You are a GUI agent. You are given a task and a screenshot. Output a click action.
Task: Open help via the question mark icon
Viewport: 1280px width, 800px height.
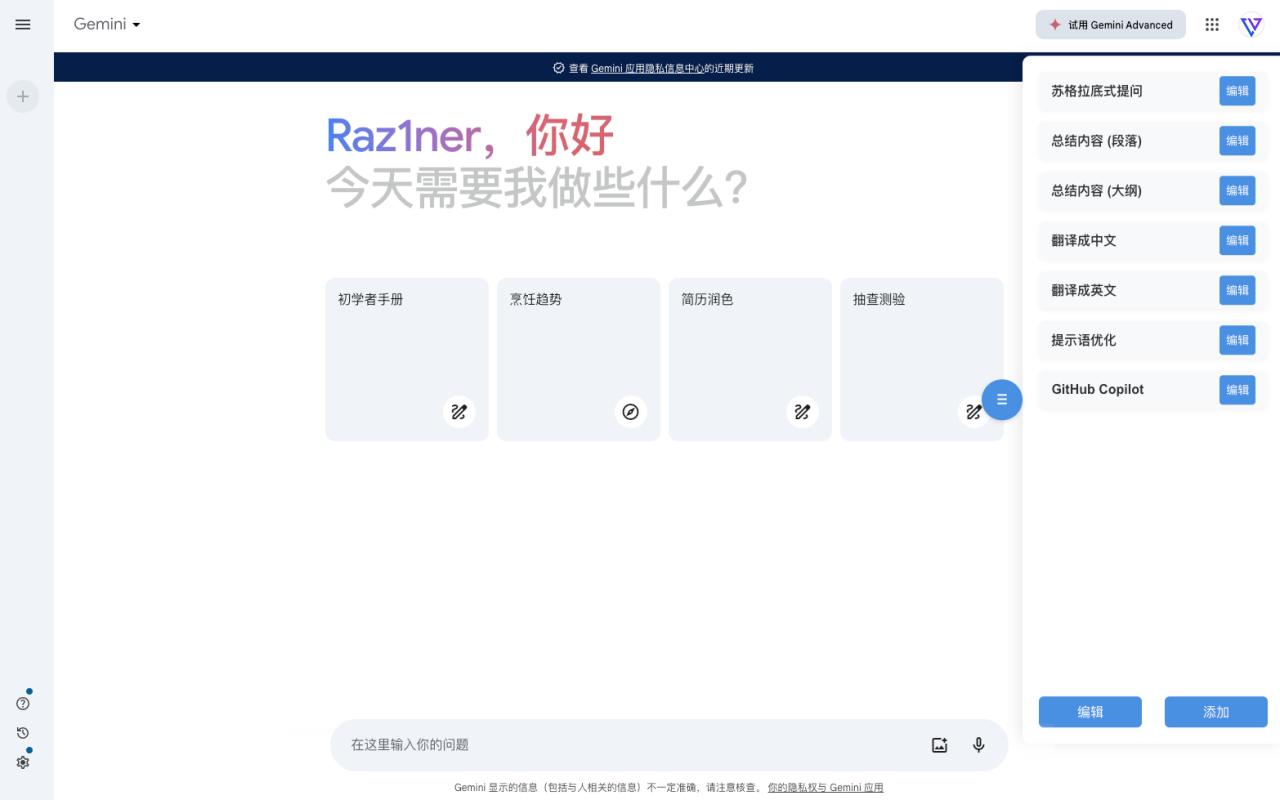click(x=22, y=702)
